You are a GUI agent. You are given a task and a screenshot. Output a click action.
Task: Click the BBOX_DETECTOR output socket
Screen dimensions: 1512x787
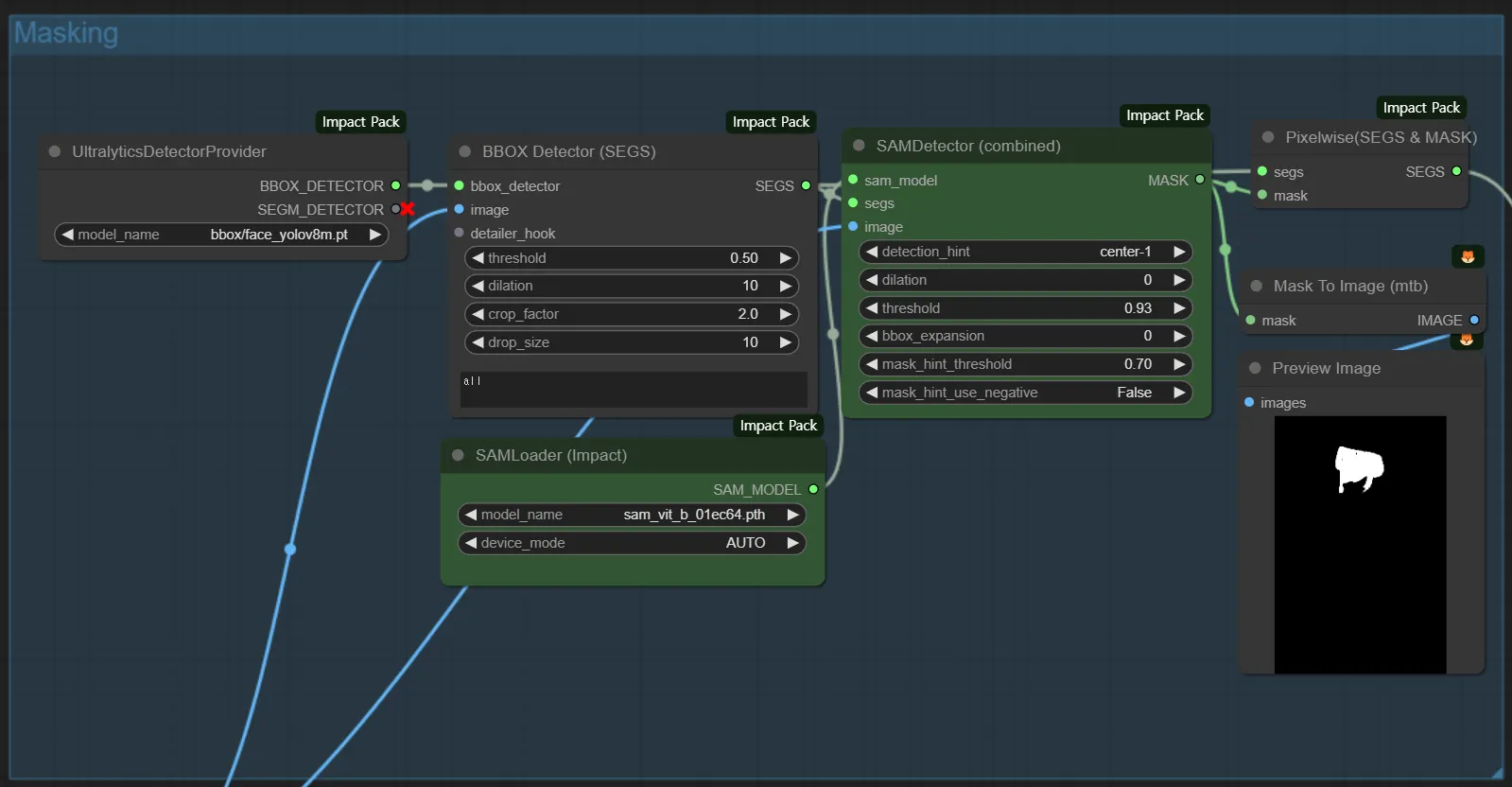[396, 185]
